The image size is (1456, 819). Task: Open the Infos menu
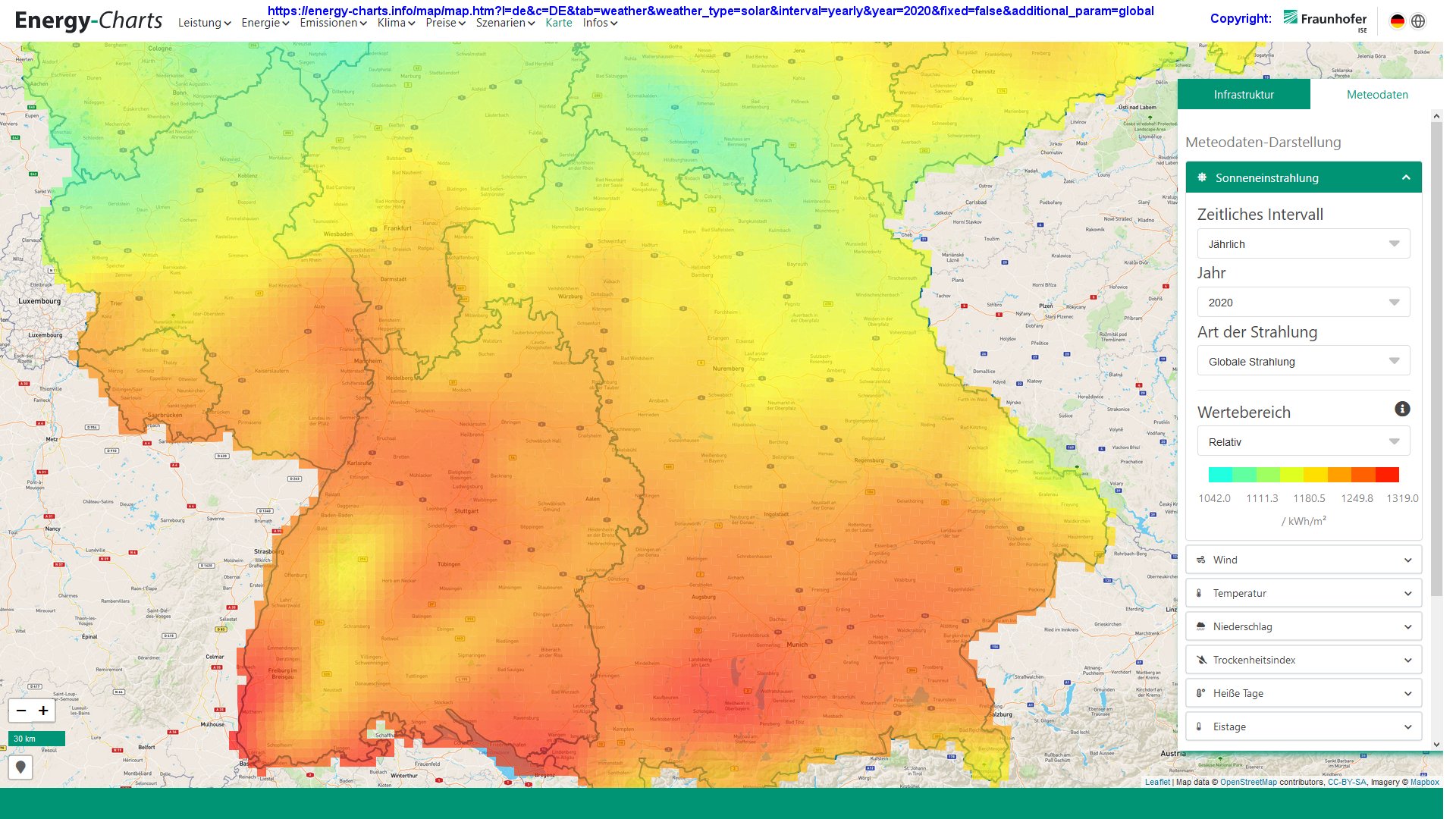pyautogui.click(x=600, y=23)
